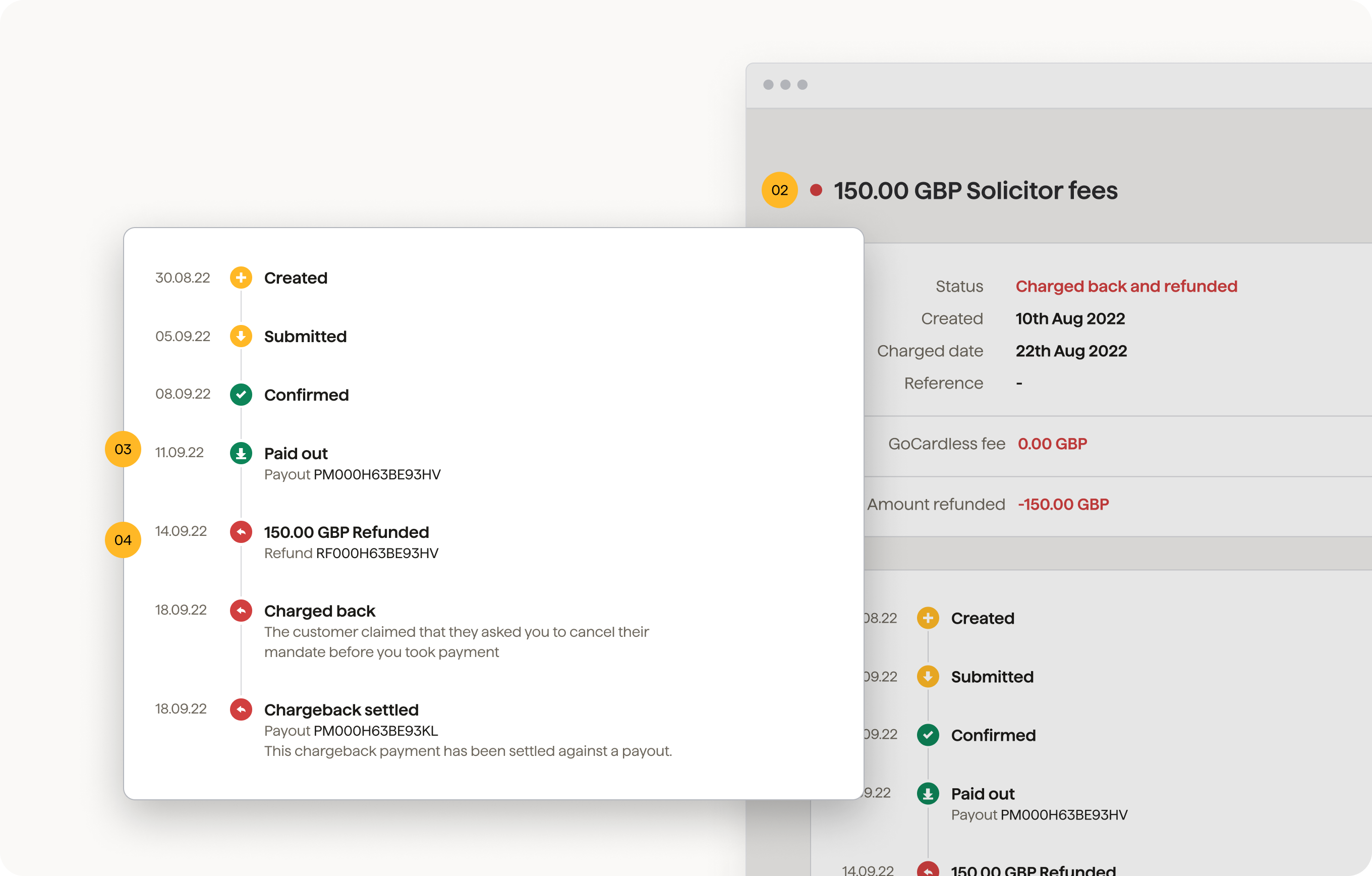Open refund RF000H63BE93HV link
Screen dimensions: 1372x876
click(377, 554)
